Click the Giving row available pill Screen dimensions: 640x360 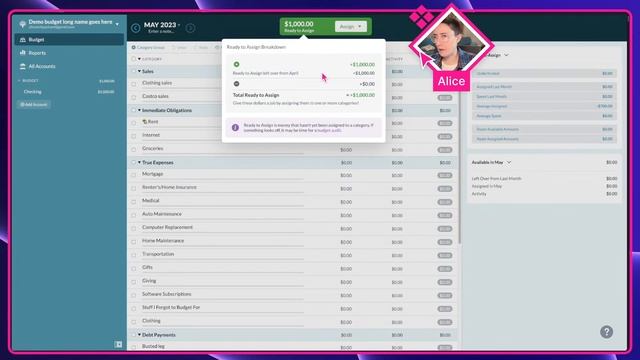click(x=444, y=282)
